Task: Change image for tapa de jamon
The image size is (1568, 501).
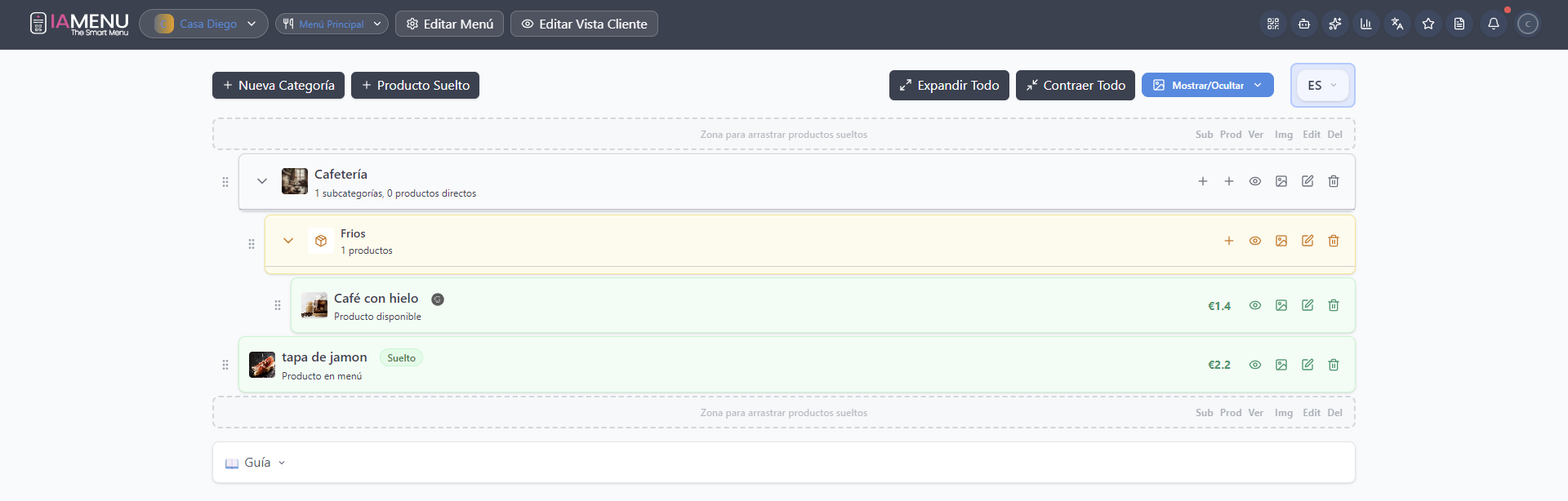Action: tap(1281, 365)
